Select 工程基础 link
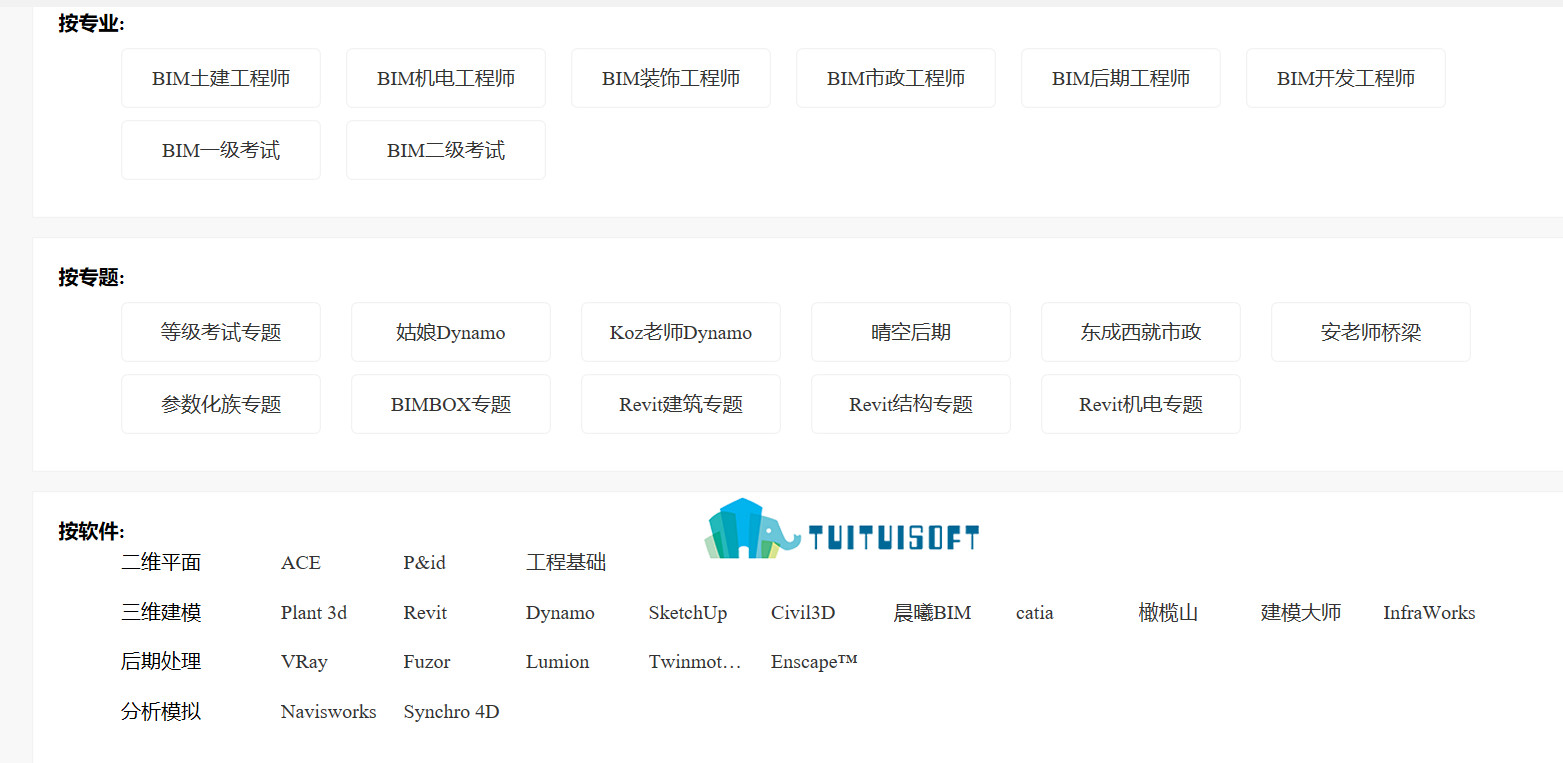Image resolution: width=1563 pixels, height=763 pixels. 566,563
